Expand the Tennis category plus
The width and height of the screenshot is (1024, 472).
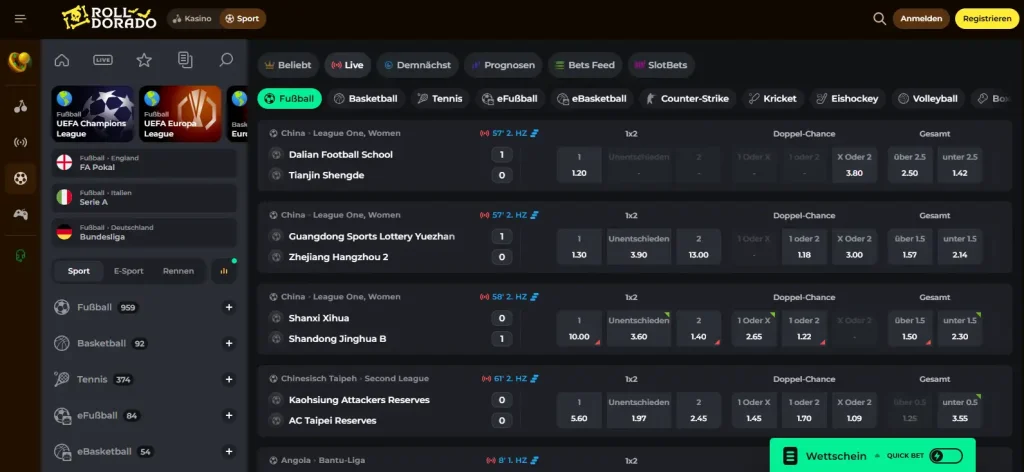click(229, 379)
